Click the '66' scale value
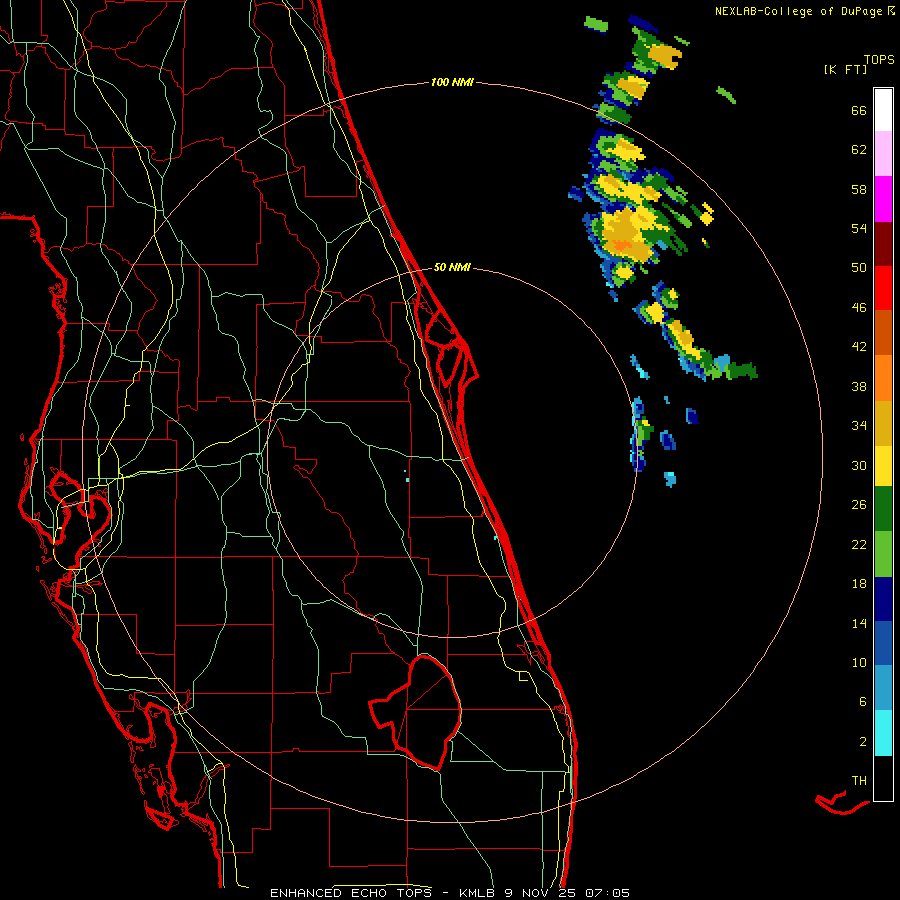900x900 pixels. click(859, 111)
